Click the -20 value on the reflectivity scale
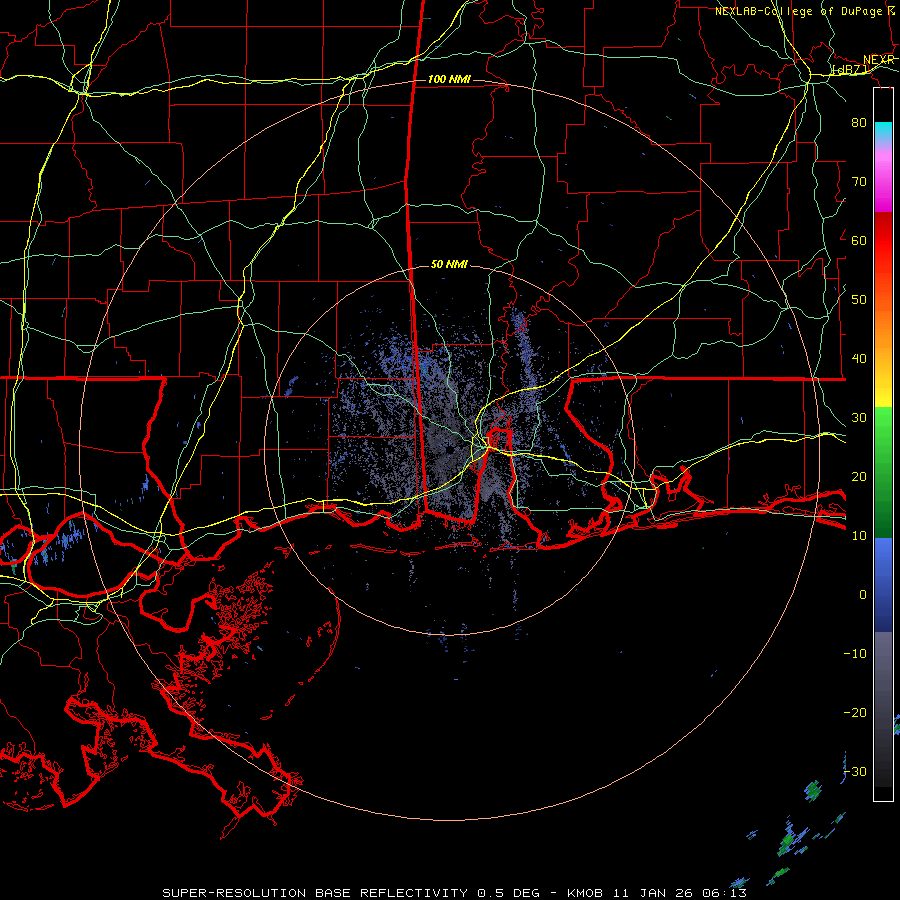The image size is (900, 900). click(x=855, y=712)
